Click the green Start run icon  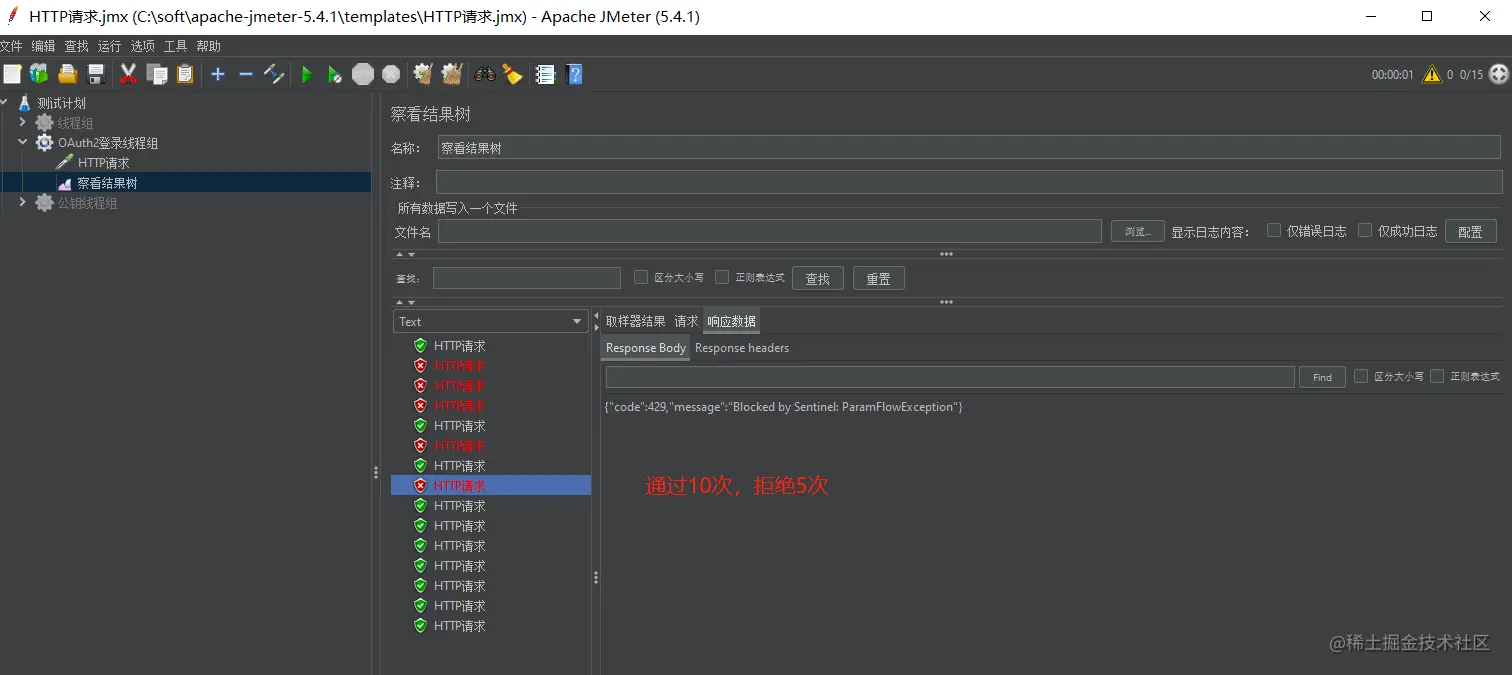(x=307, y=74)
